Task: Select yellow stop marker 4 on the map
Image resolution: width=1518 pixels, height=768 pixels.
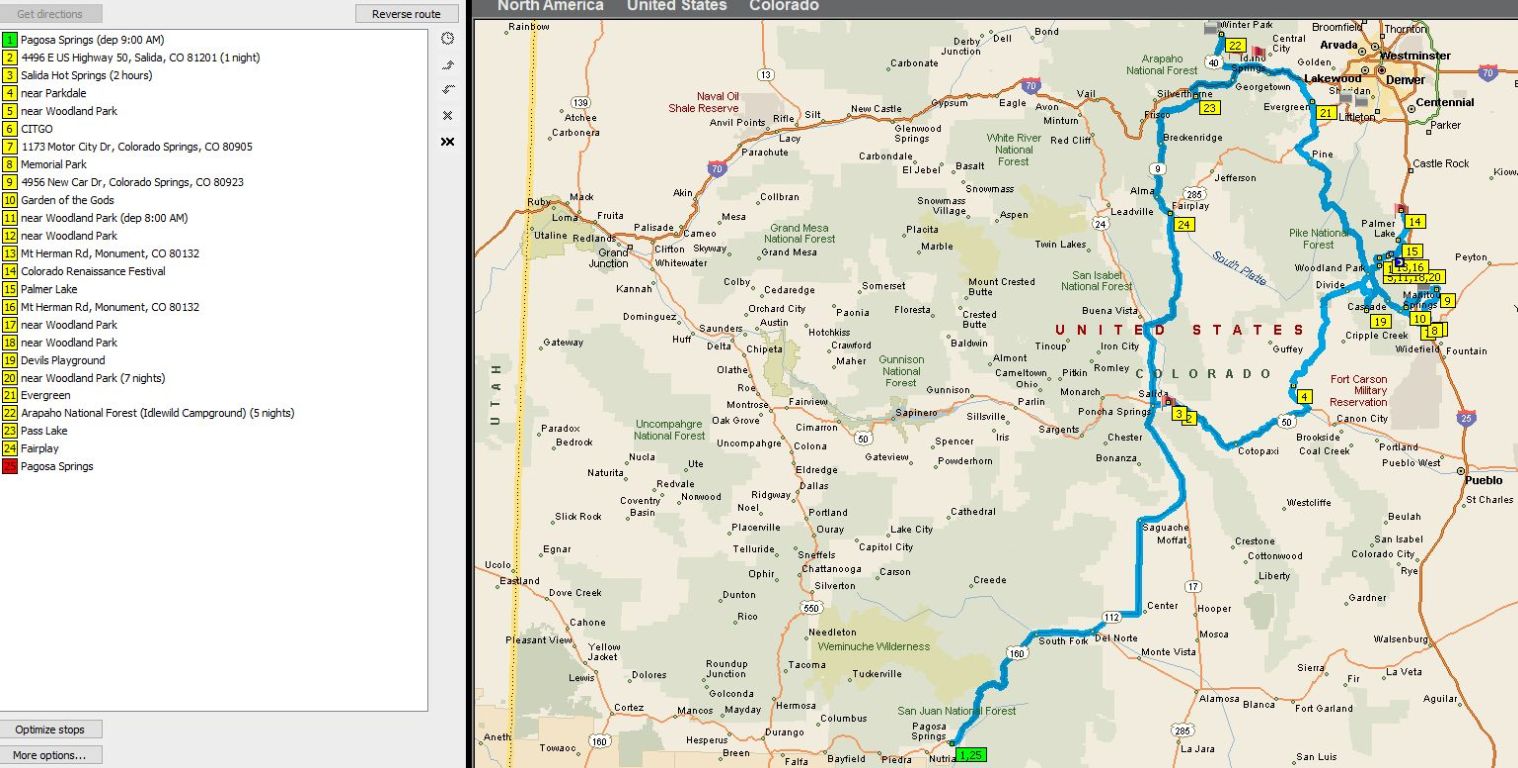Action: pyautogui.click(x=1303, y=397)
